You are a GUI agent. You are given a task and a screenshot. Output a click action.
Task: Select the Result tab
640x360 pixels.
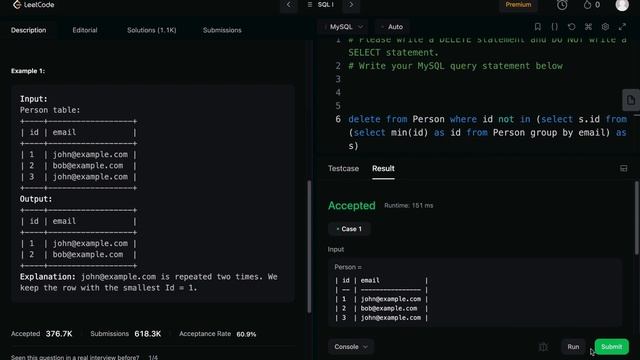(x=383, y=169)
